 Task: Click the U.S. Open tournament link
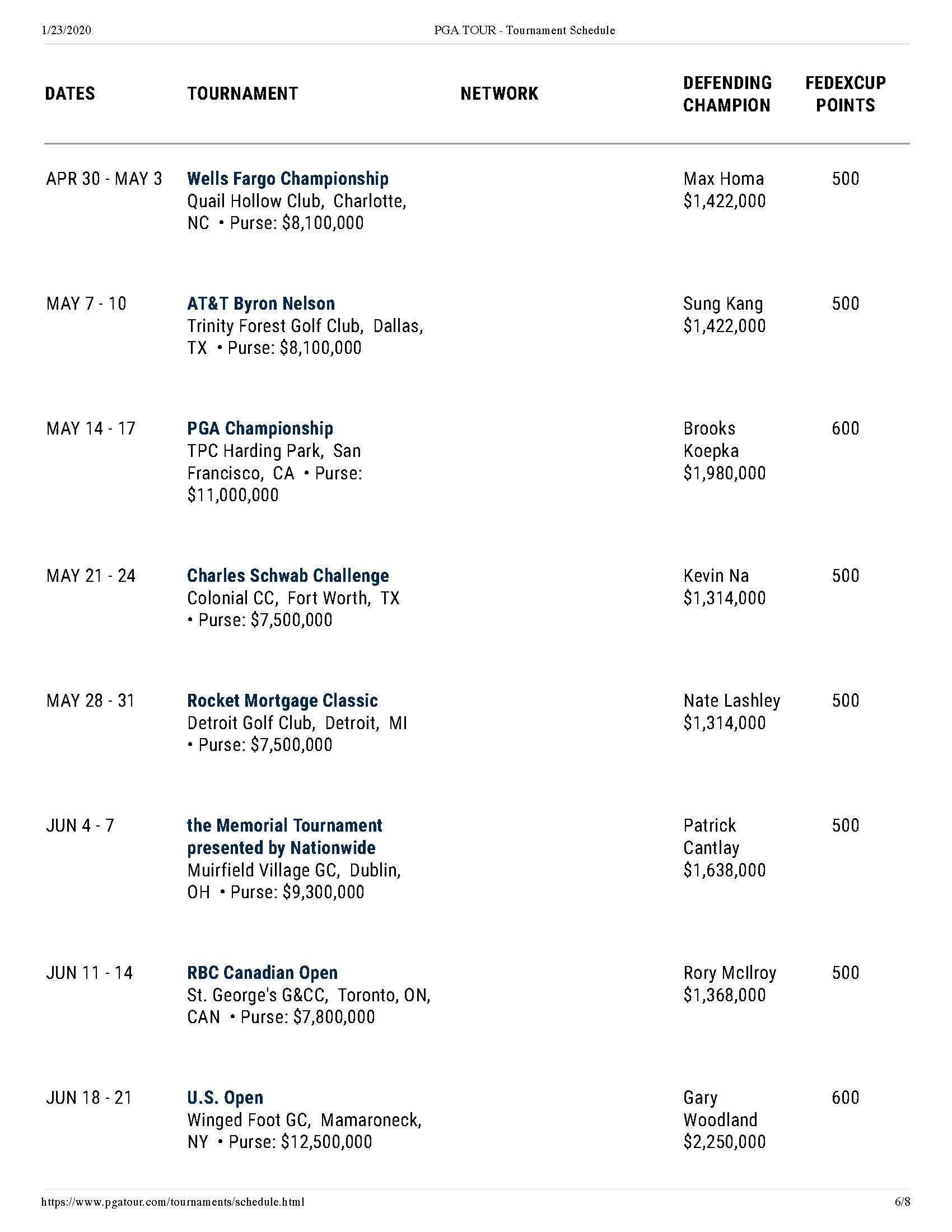pos(225,1097)
